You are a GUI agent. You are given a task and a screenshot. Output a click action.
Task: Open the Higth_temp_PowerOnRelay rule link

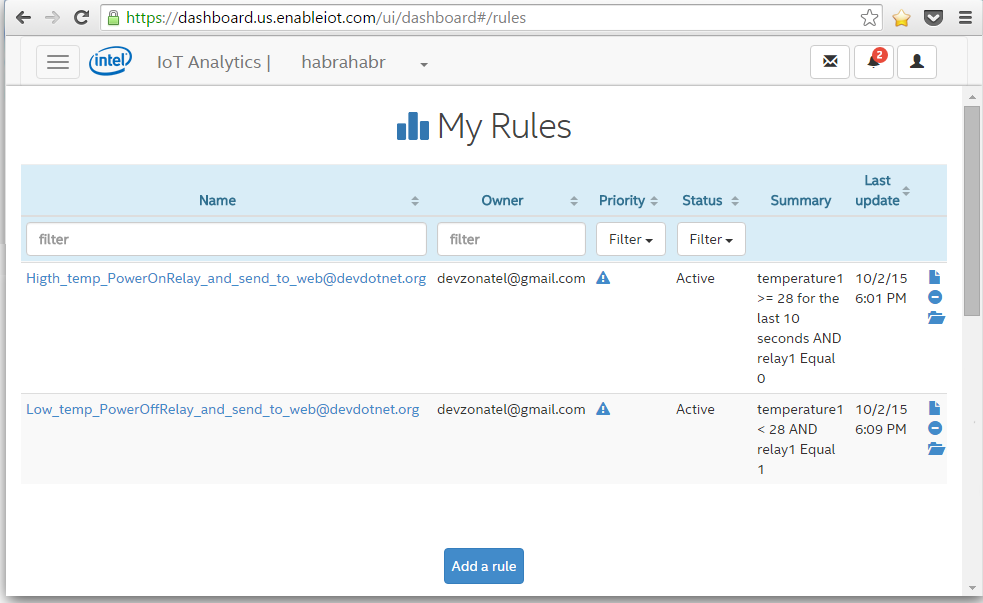pos(226,278)
